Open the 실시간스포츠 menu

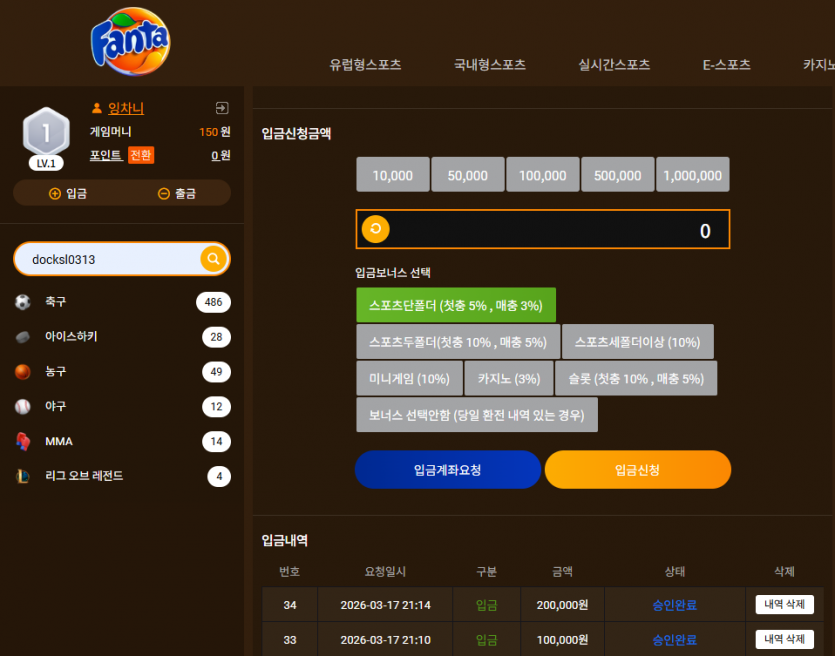[614, 64]
